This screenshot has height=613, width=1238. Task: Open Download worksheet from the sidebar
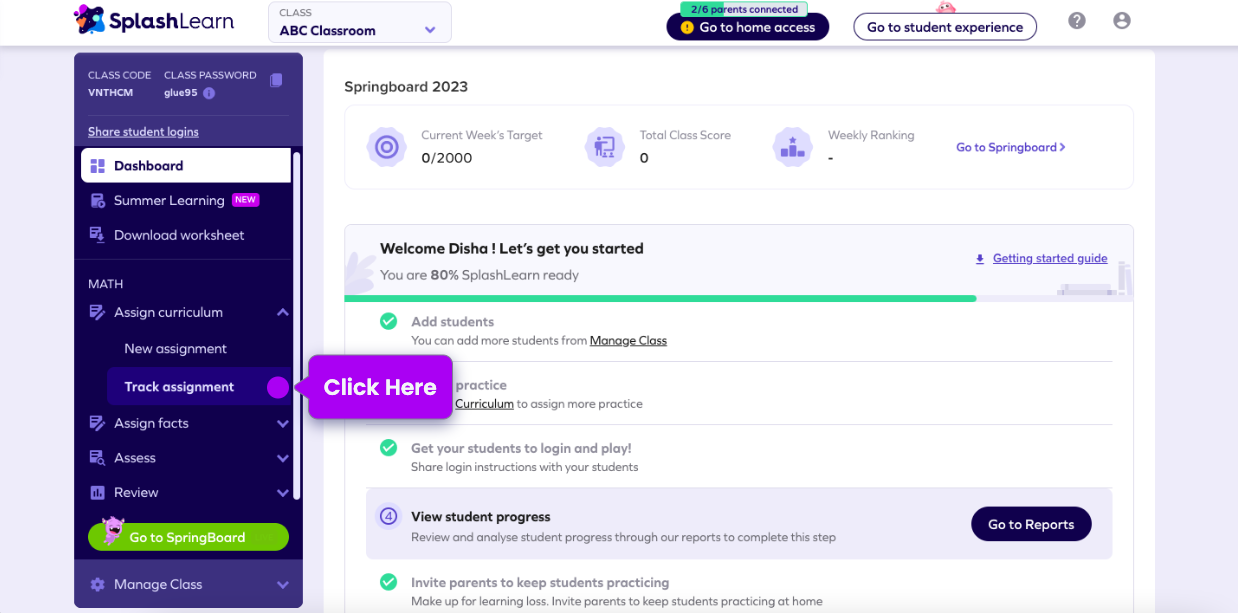click(x=179, y=235)
